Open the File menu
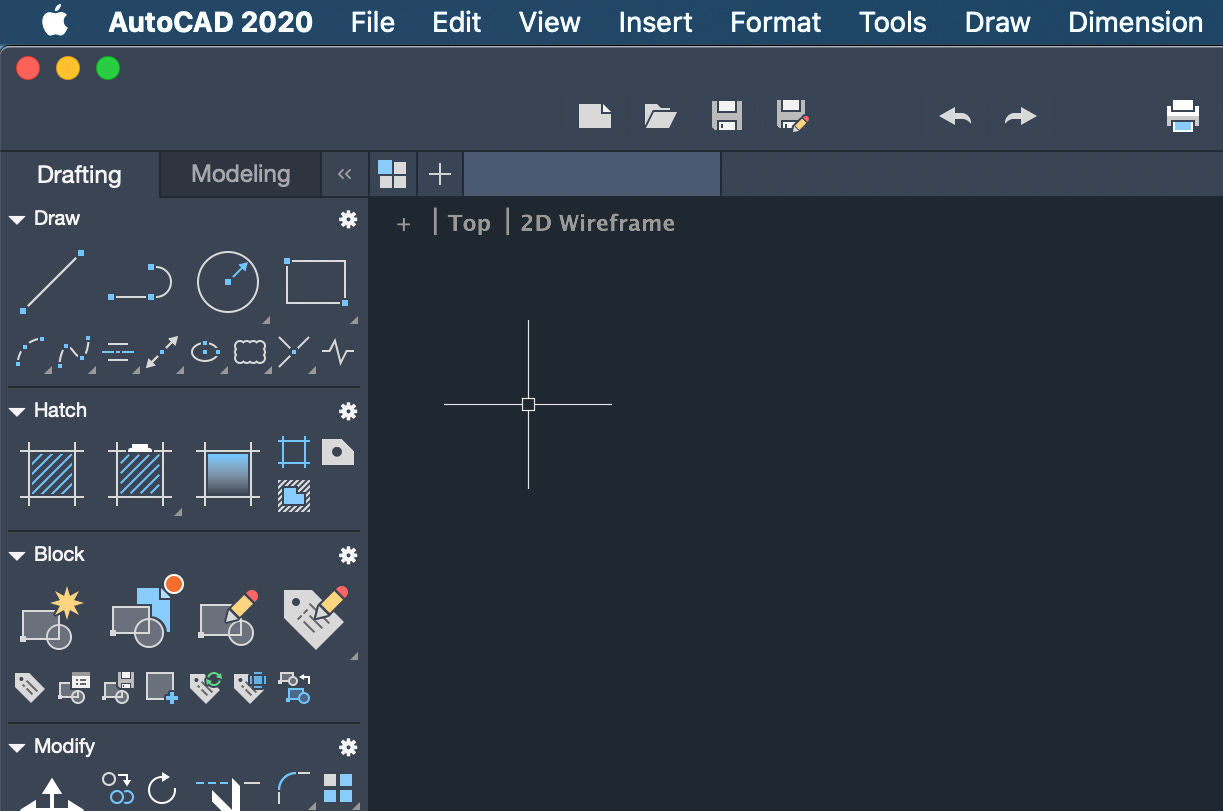1223x811 pixels. pyautogui.click(x=373, y=22)
